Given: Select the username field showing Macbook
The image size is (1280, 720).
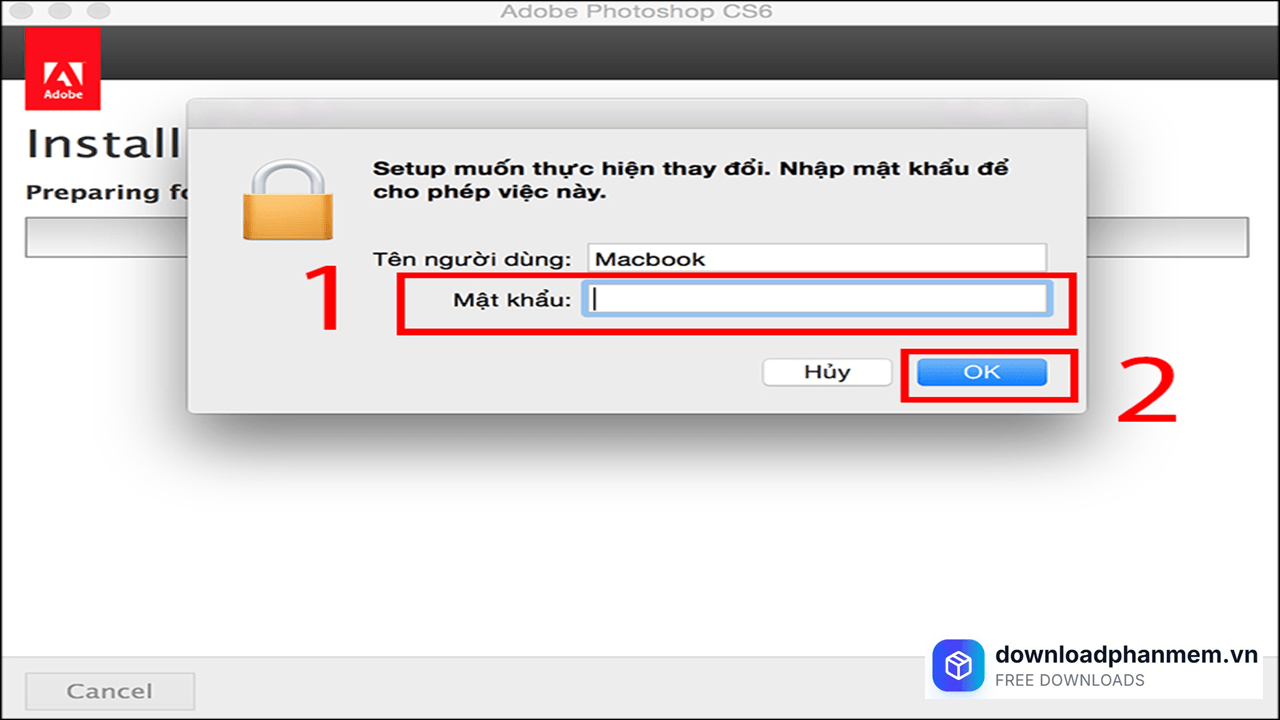Looking at the screenshot, I should coord(815,257).
